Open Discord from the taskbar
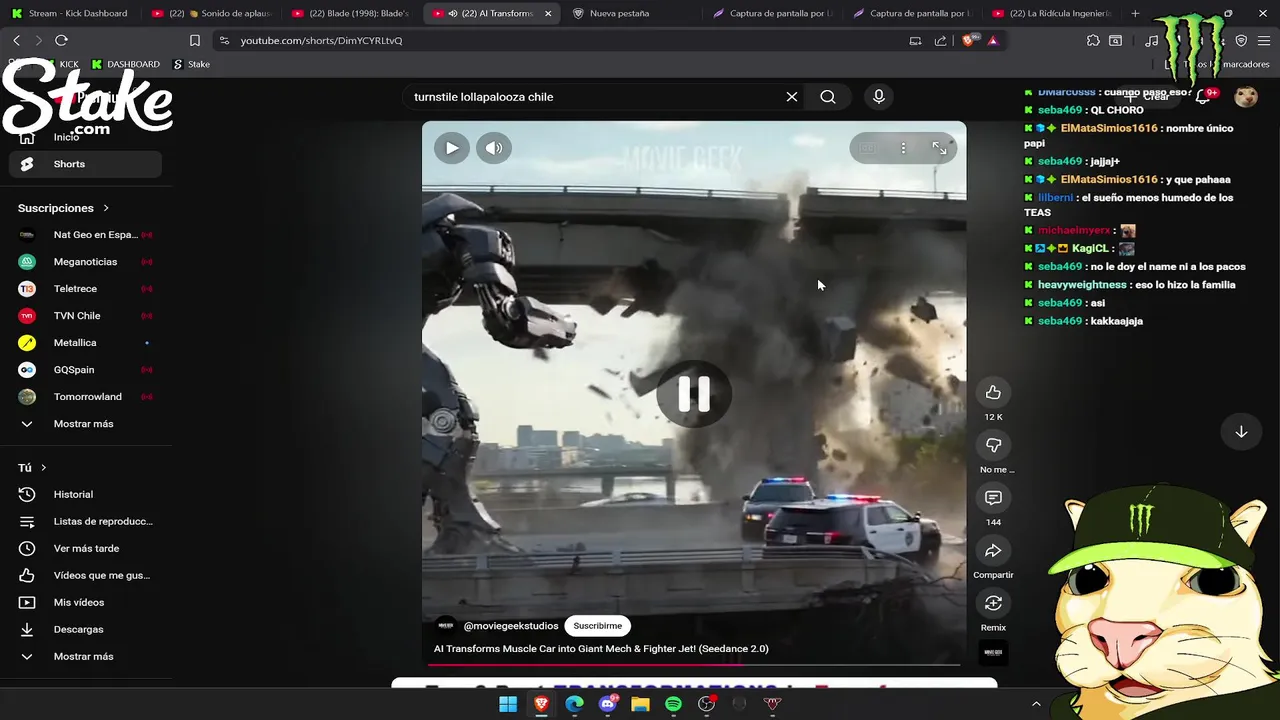 [x=607, y=704]
